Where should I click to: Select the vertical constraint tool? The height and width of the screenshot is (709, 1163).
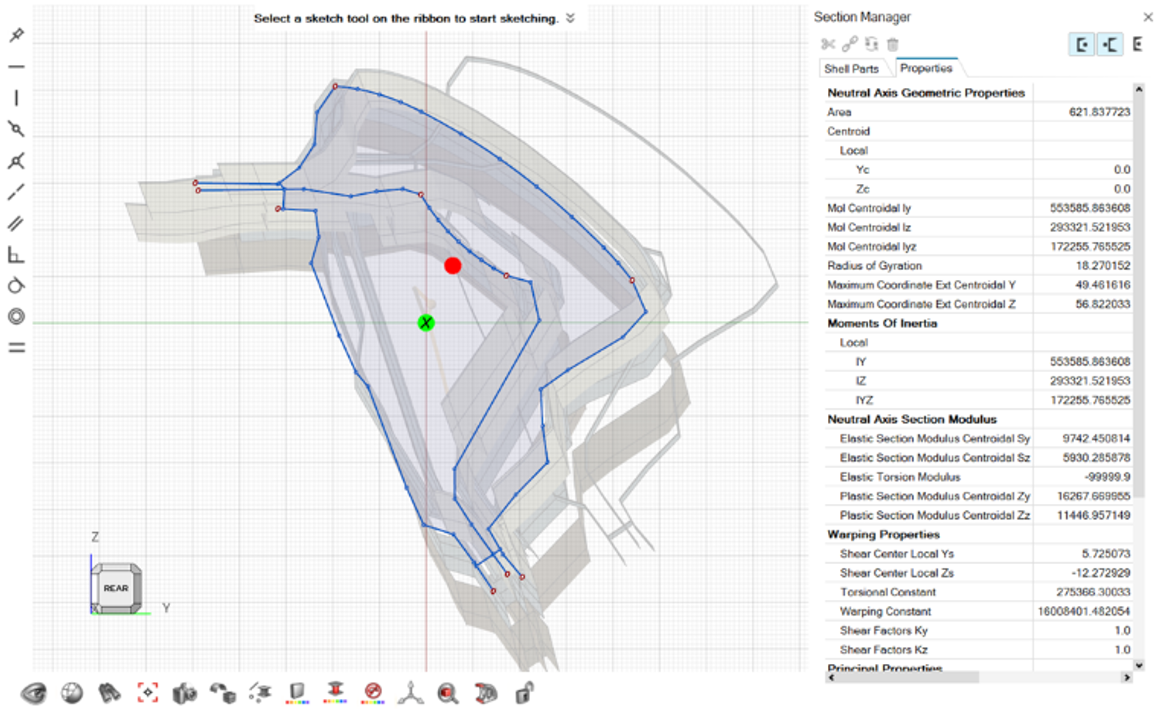(x=16, y=98)
